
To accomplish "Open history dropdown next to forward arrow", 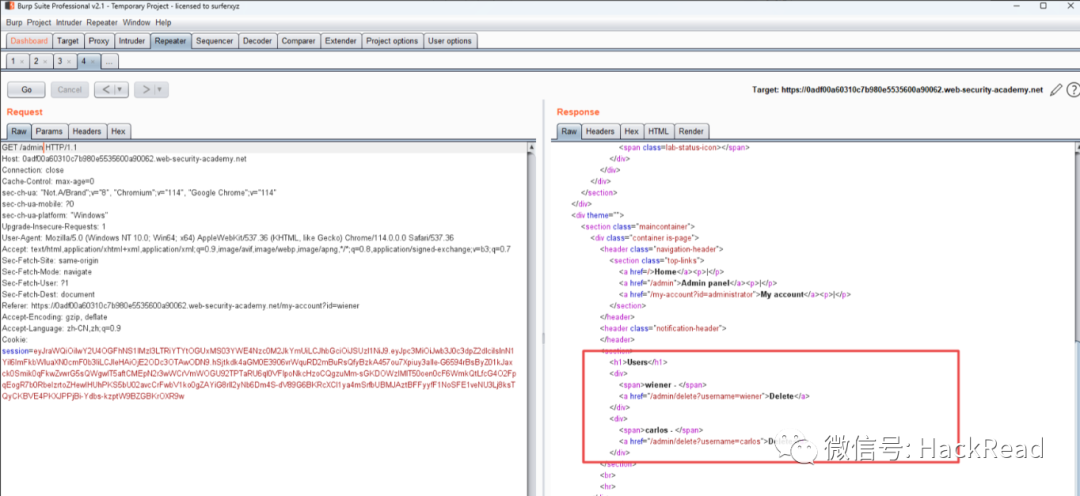I will pos(160,90).
